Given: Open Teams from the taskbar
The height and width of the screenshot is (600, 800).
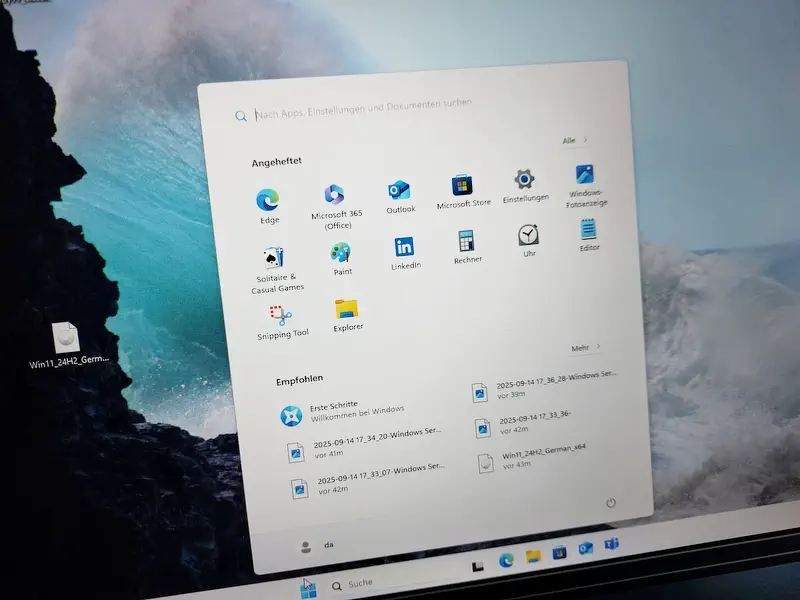Looking at the screenshot, I should pos(612,544).
